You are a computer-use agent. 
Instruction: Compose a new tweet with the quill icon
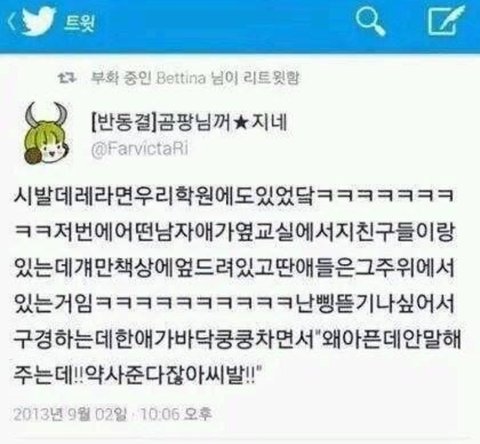tap(446, 21)
